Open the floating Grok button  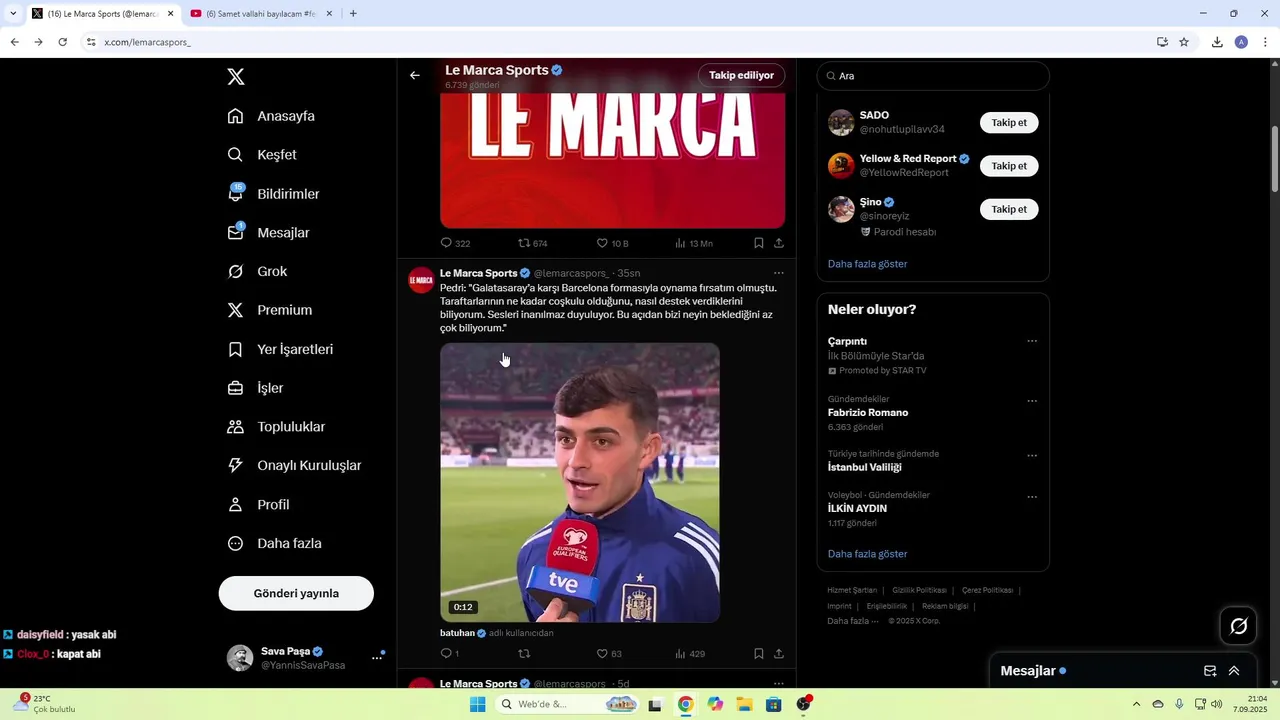click(x=1239, y=626)
